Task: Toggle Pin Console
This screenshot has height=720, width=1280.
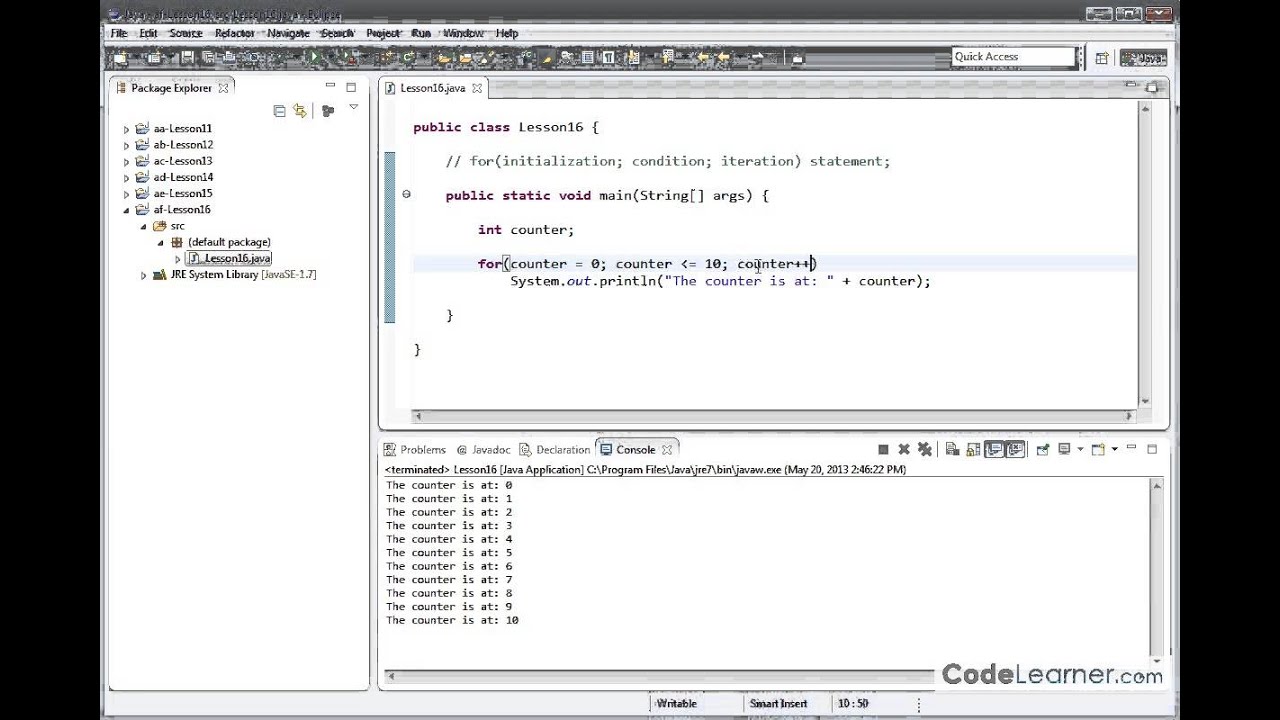Action: (x=1043, y=449)
